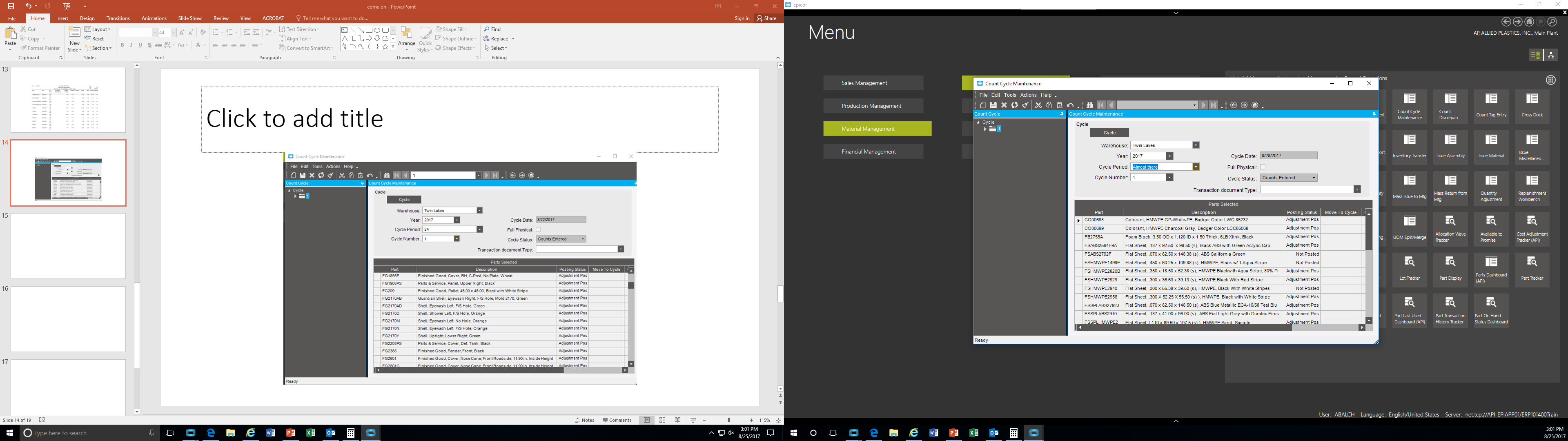This screenshot has height=441, width=1568.
Task: Expand folder 1 node in Count Cycle tree
Action: tap(985, 129)
